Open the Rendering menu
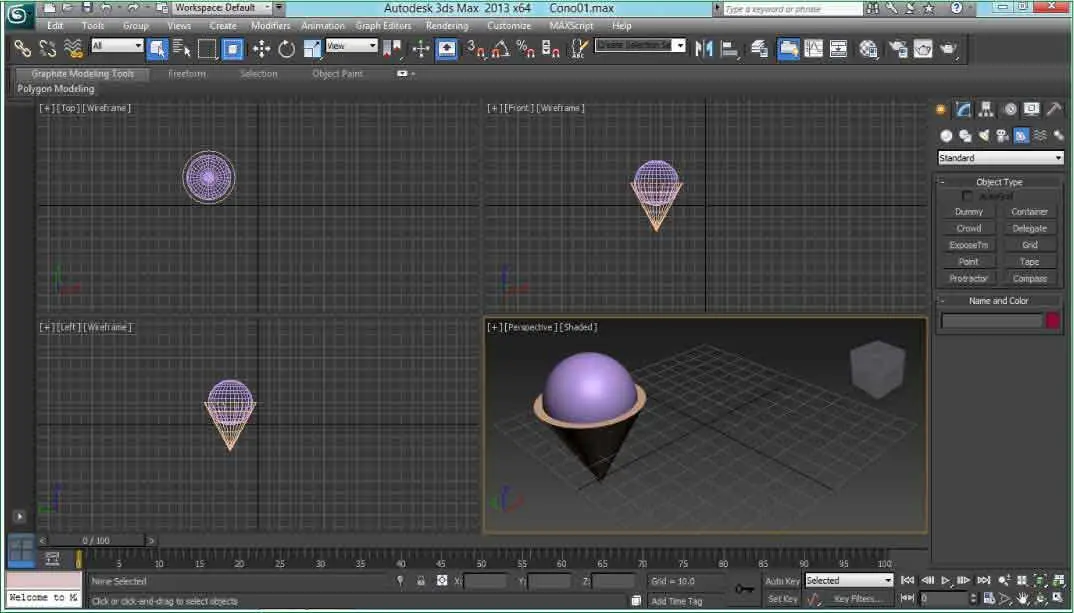This screenshot has width=1074, height=613. pyautogui.click(x=447, y=25)
